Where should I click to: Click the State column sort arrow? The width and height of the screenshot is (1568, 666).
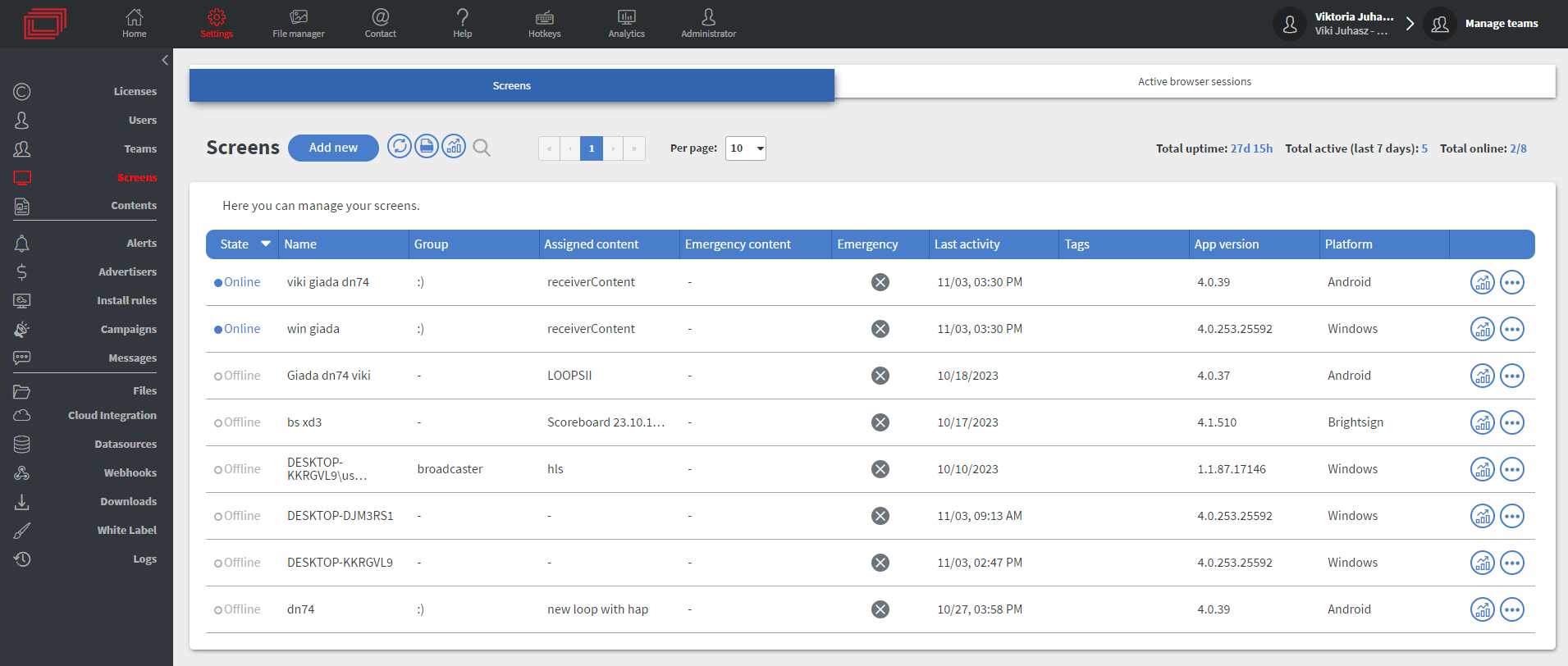(x=266, y=244)
